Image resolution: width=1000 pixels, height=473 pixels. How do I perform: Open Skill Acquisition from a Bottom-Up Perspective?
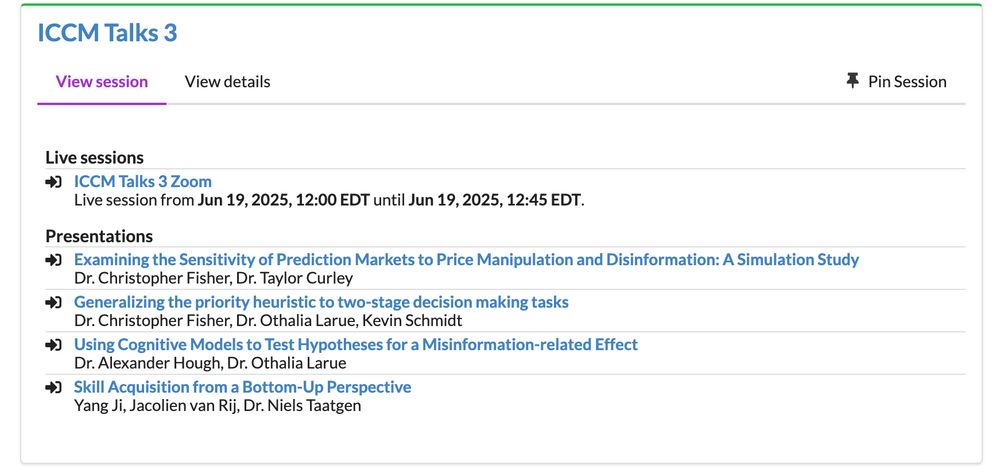(242, 387)
